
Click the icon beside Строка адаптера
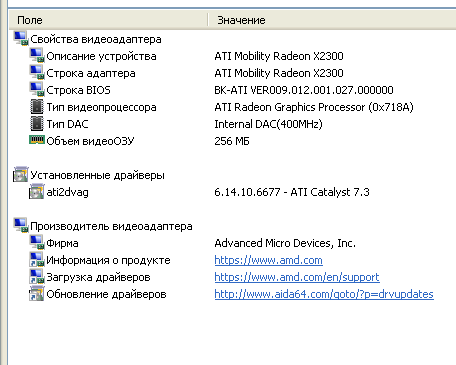37,73
